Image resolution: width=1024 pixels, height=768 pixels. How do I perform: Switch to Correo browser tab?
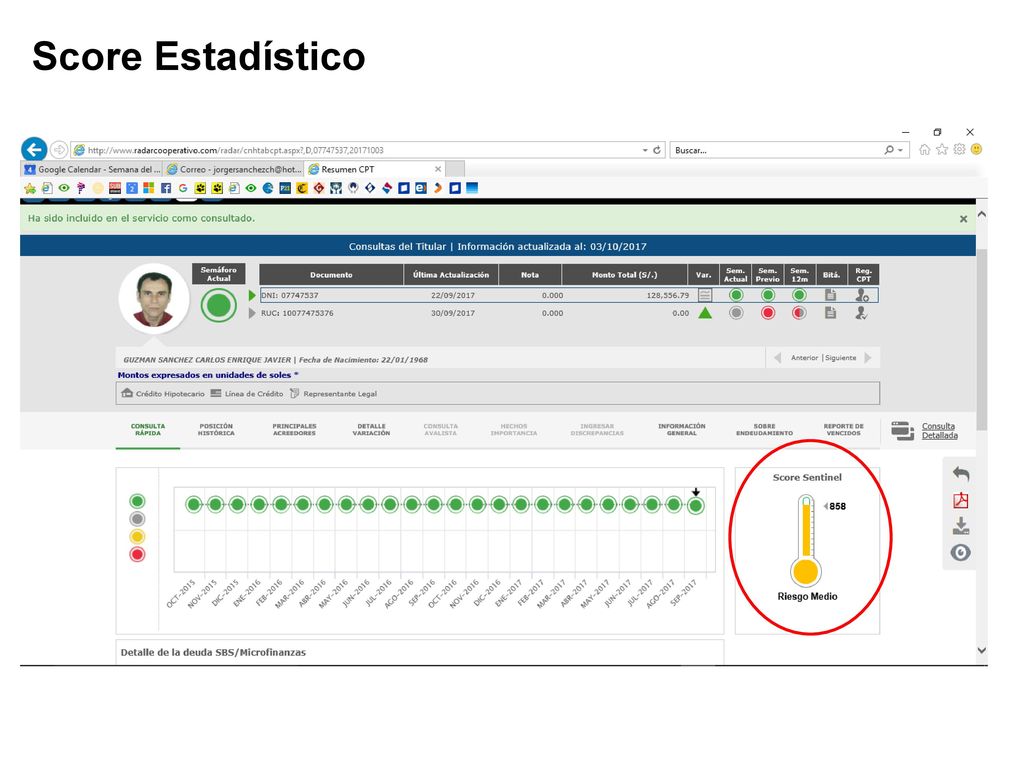(x=234, y=169)
